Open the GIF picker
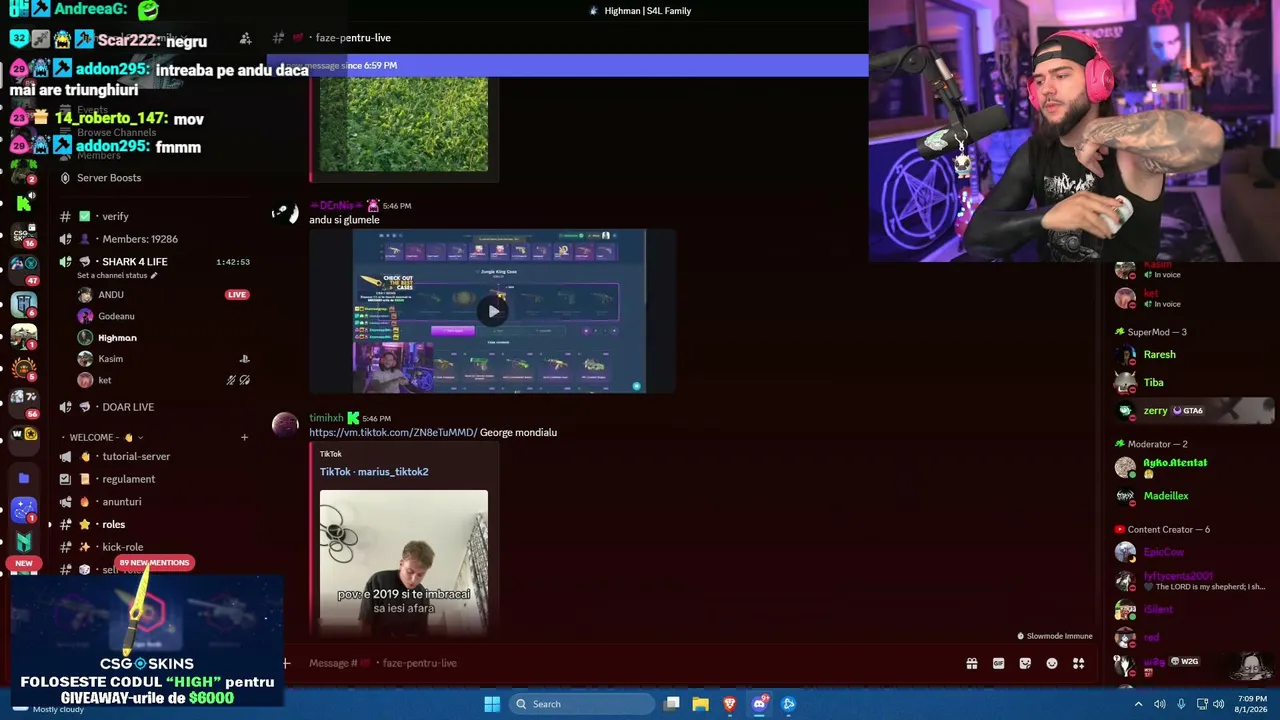1280x720 pixels. [x=998, y=663]
